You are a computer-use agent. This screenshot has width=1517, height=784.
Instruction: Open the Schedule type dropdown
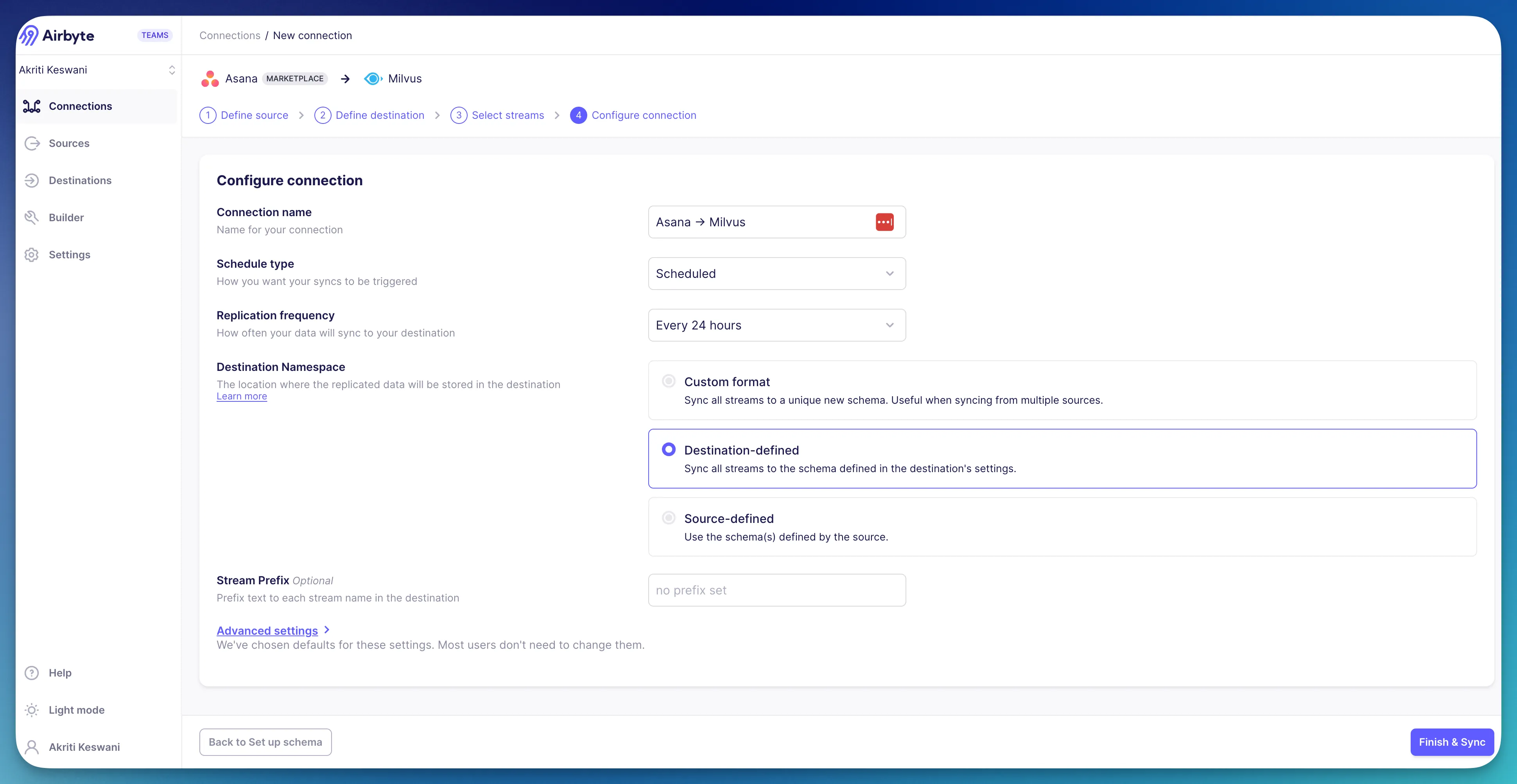coord(776,274)
